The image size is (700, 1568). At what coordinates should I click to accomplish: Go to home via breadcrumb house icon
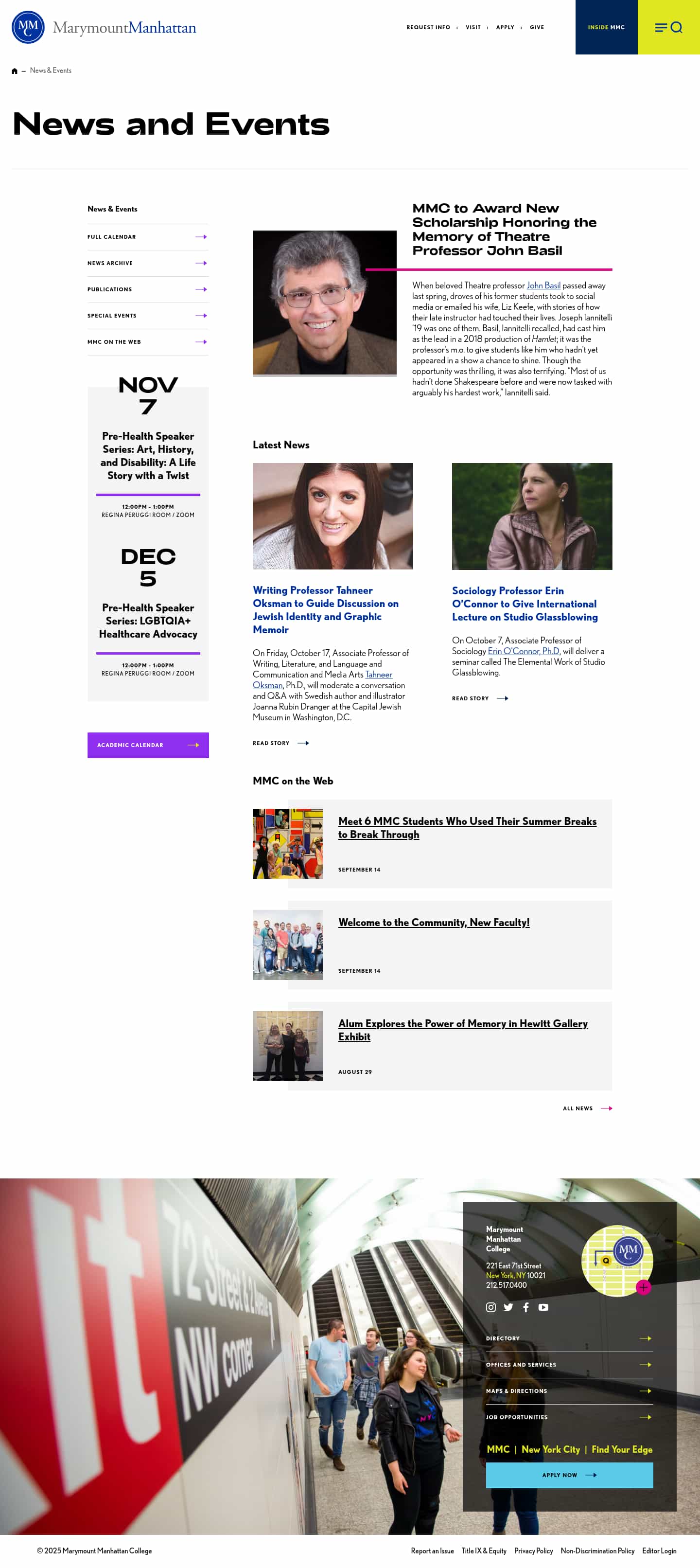pos(15,71)
